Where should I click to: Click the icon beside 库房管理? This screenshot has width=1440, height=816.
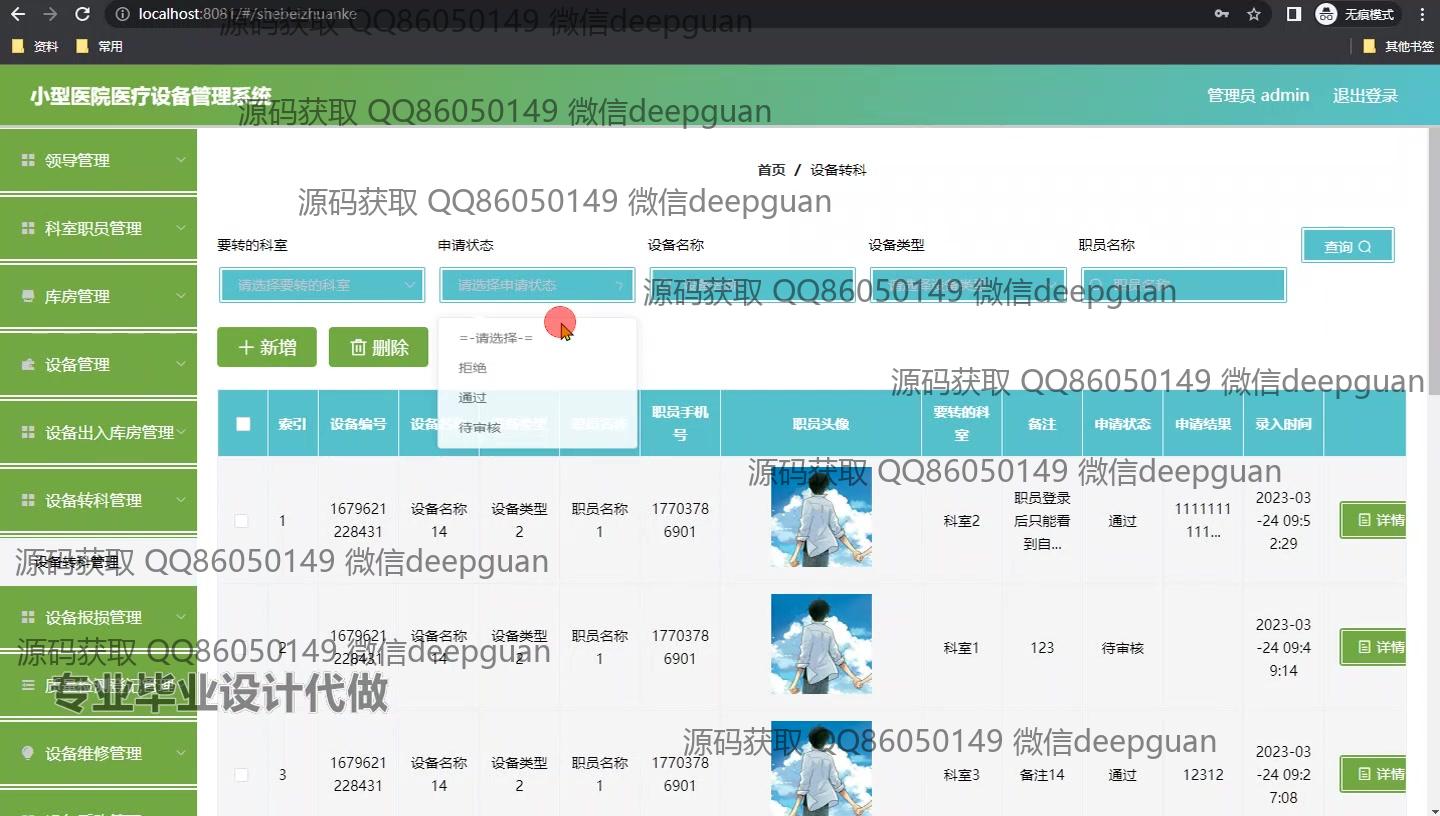(27, 296)
